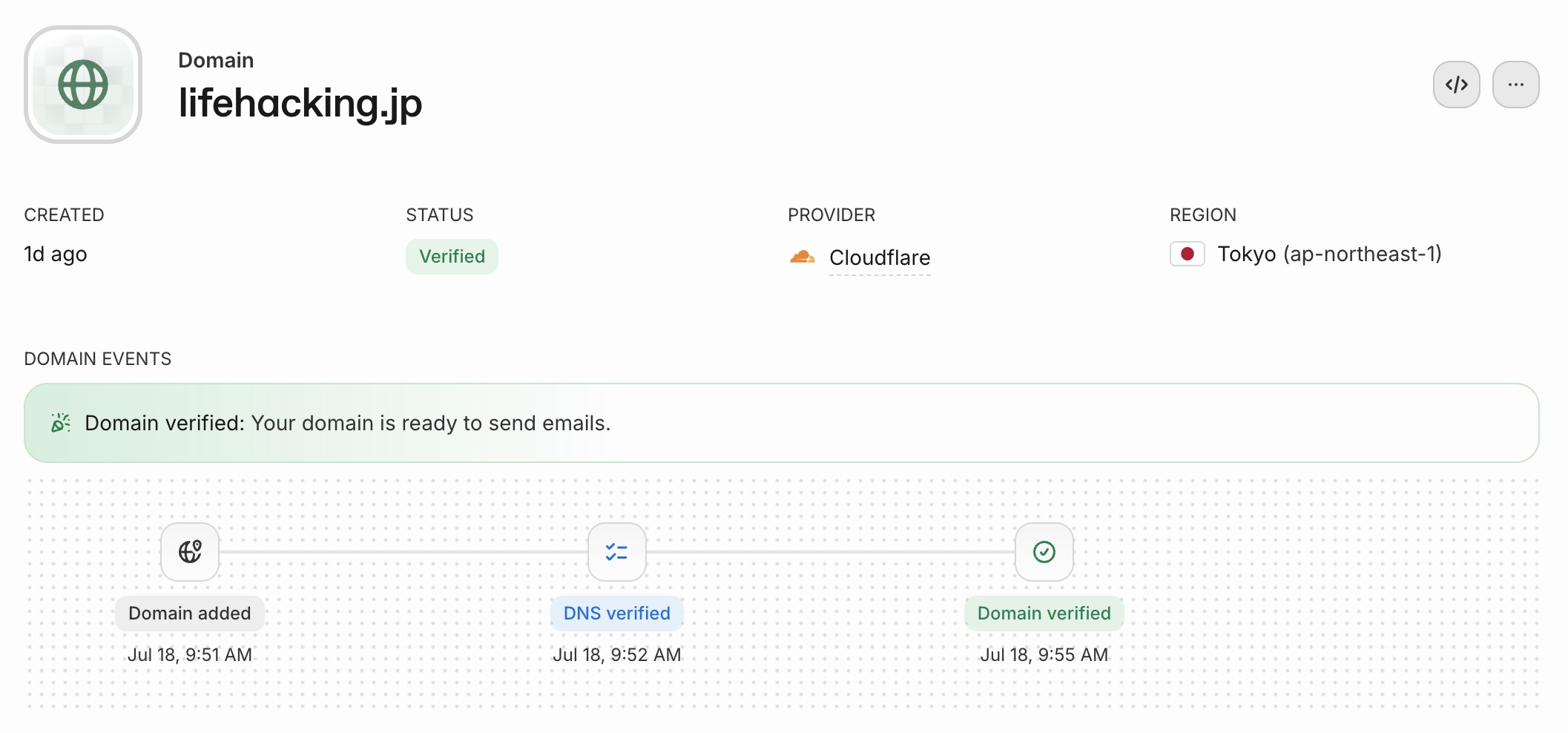Open the three-dots more options menu
The image size is (1568, 733).
1515,85
